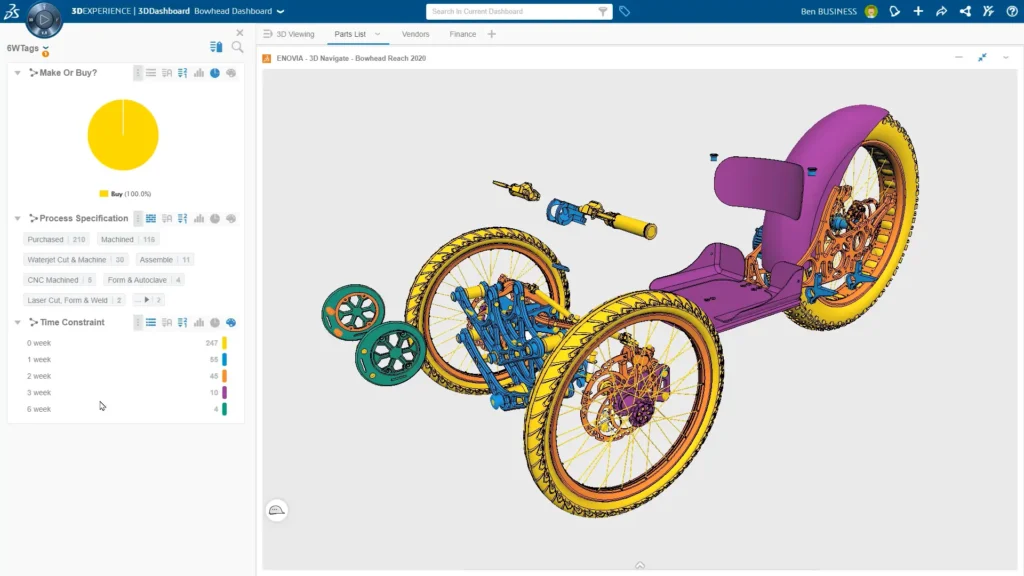Open the Parts List tab dropdown arrow
This screenshot has width=1024, height=576.
[378, 33]
